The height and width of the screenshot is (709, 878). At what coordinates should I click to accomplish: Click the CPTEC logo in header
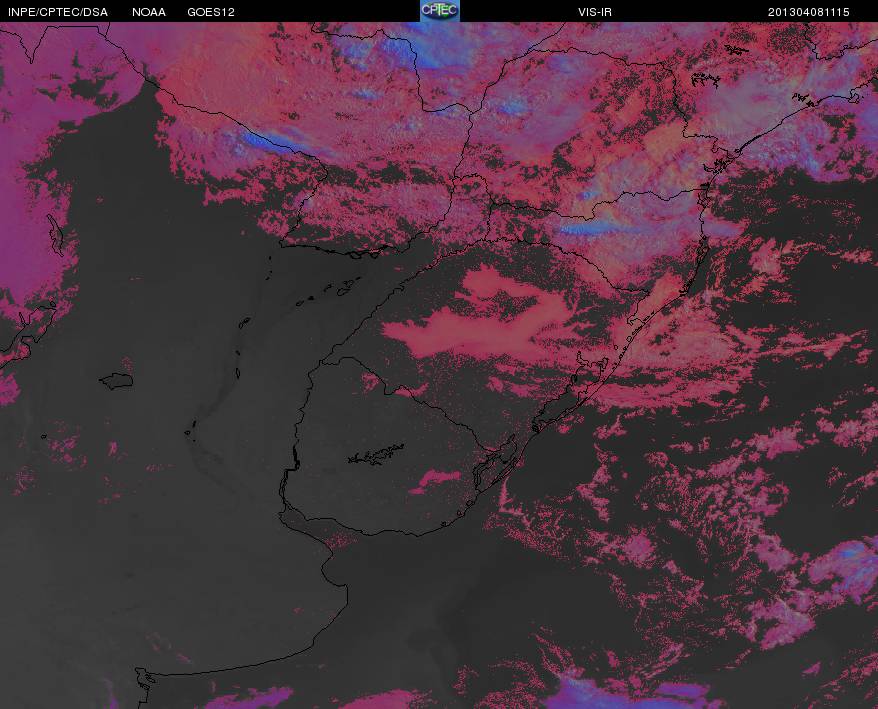[x=440, y=11]
